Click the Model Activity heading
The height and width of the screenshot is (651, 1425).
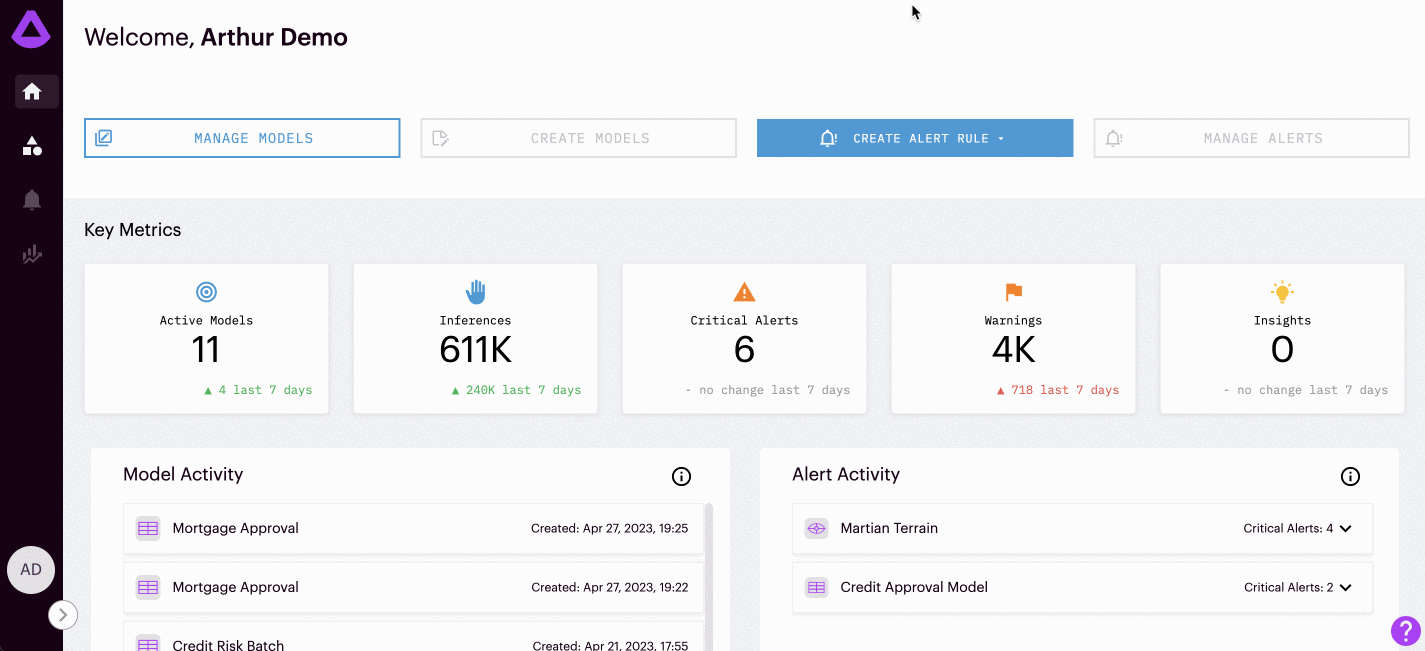183,474
